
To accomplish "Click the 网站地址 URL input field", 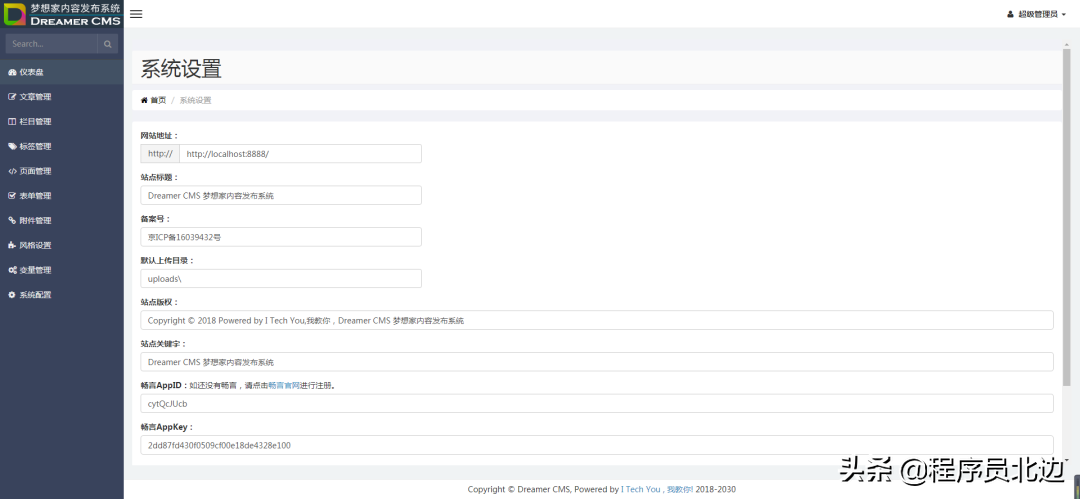I will [x=300, y=154].
